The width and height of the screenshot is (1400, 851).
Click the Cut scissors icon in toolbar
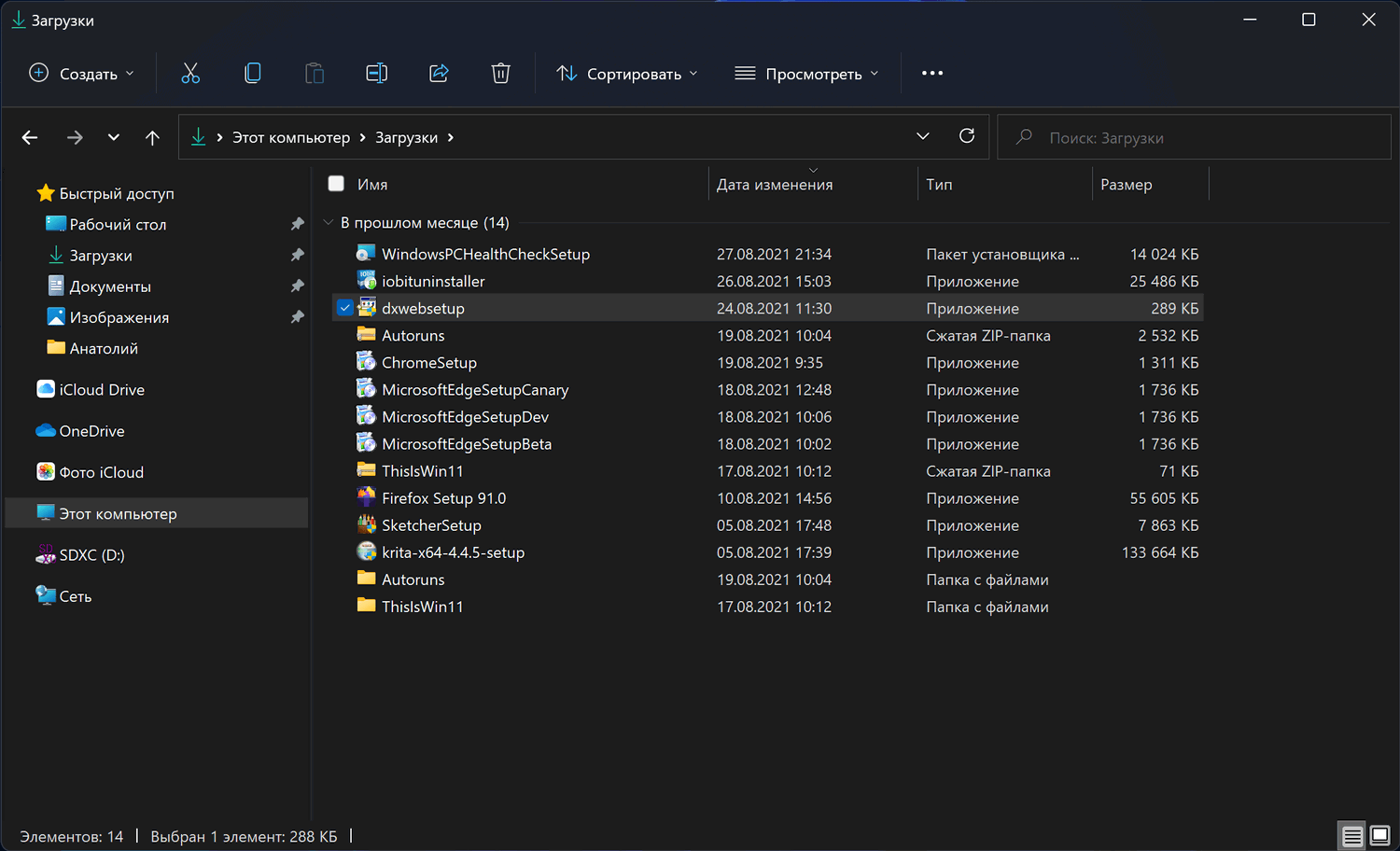(190, 74)
